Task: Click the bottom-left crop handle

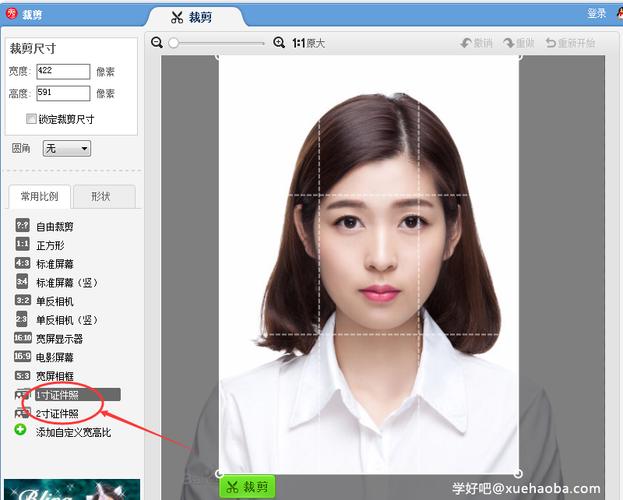Action: pyautogui.click(x=219, y=473)
